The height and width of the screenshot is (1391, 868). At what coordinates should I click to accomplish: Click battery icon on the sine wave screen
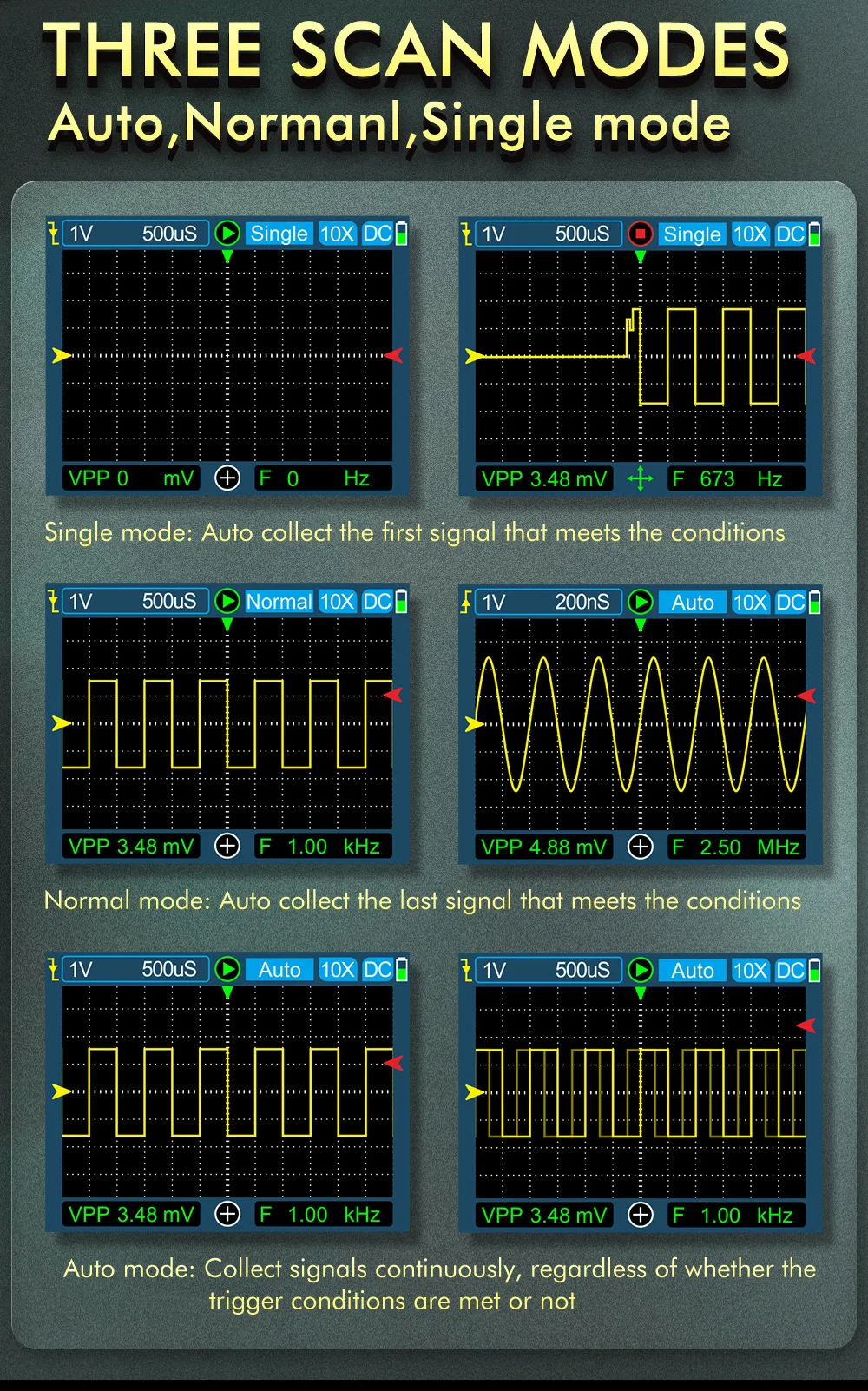pyautogui.click(x=814, y=602)
